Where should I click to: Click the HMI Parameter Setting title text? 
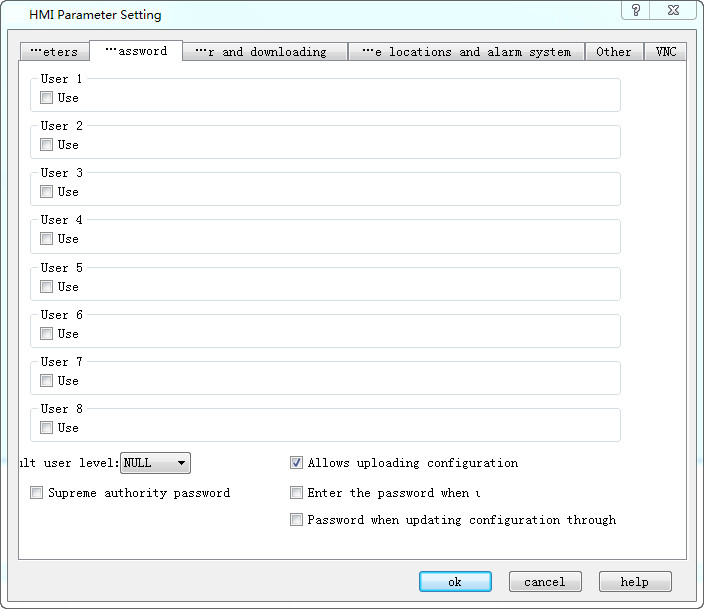95,15
